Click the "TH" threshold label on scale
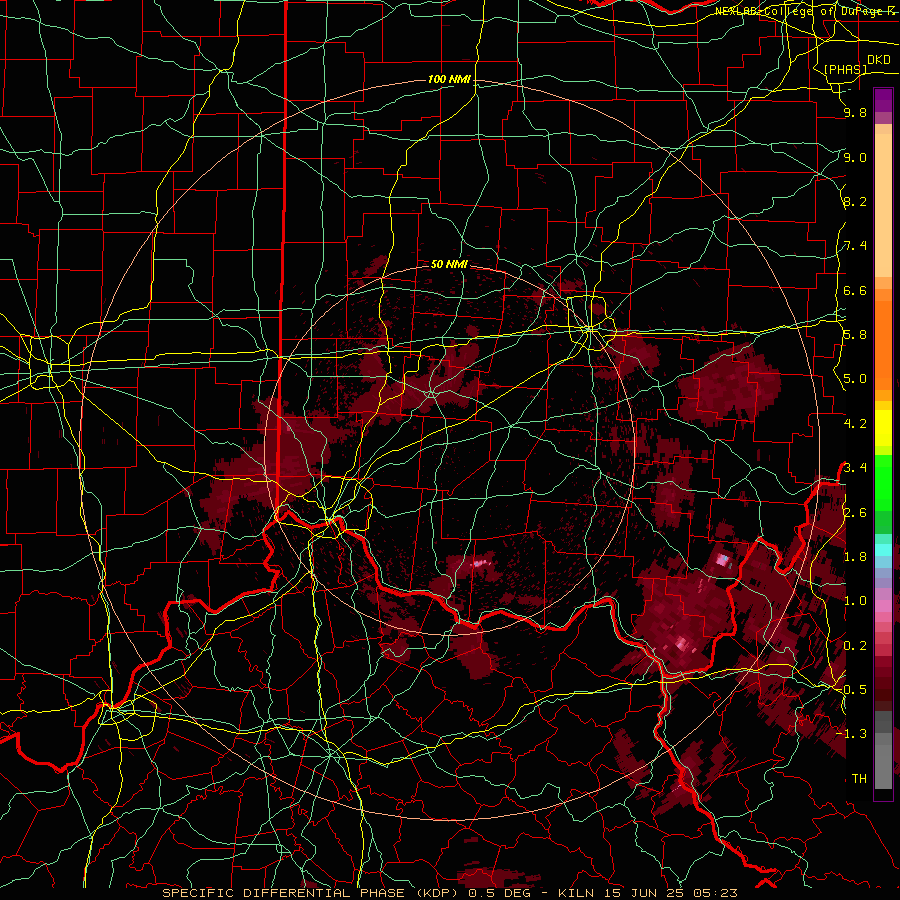900x900 pixels. click(859, 778)
